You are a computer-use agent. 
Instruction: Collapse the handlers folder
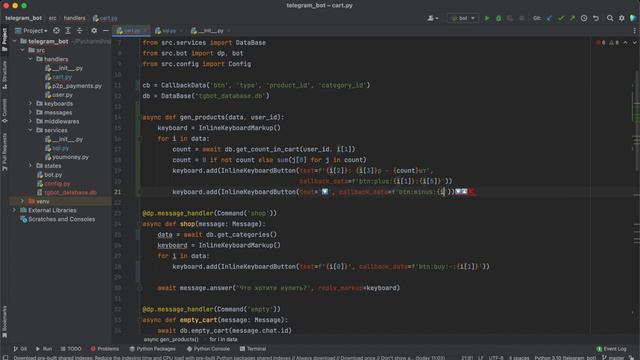[x=31, y=59]
